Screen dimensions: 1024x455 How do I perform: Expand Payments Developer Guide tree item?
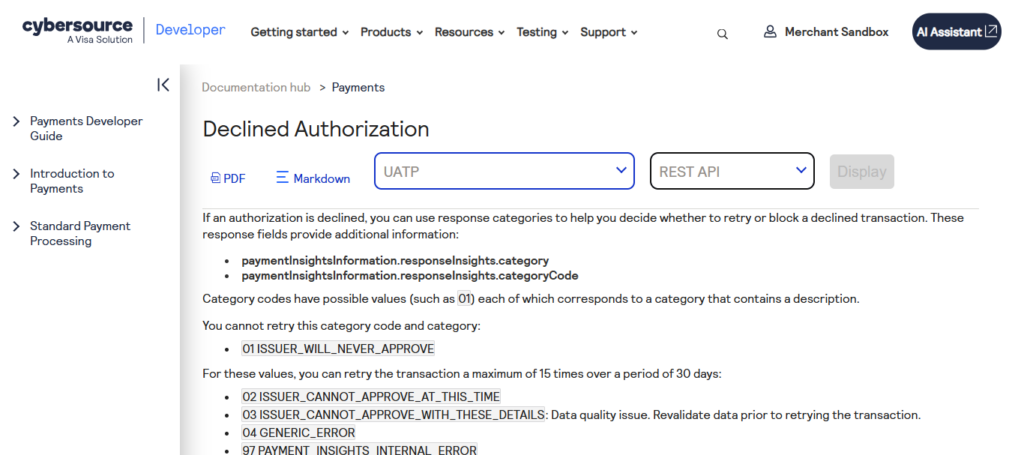click(16, 122)
